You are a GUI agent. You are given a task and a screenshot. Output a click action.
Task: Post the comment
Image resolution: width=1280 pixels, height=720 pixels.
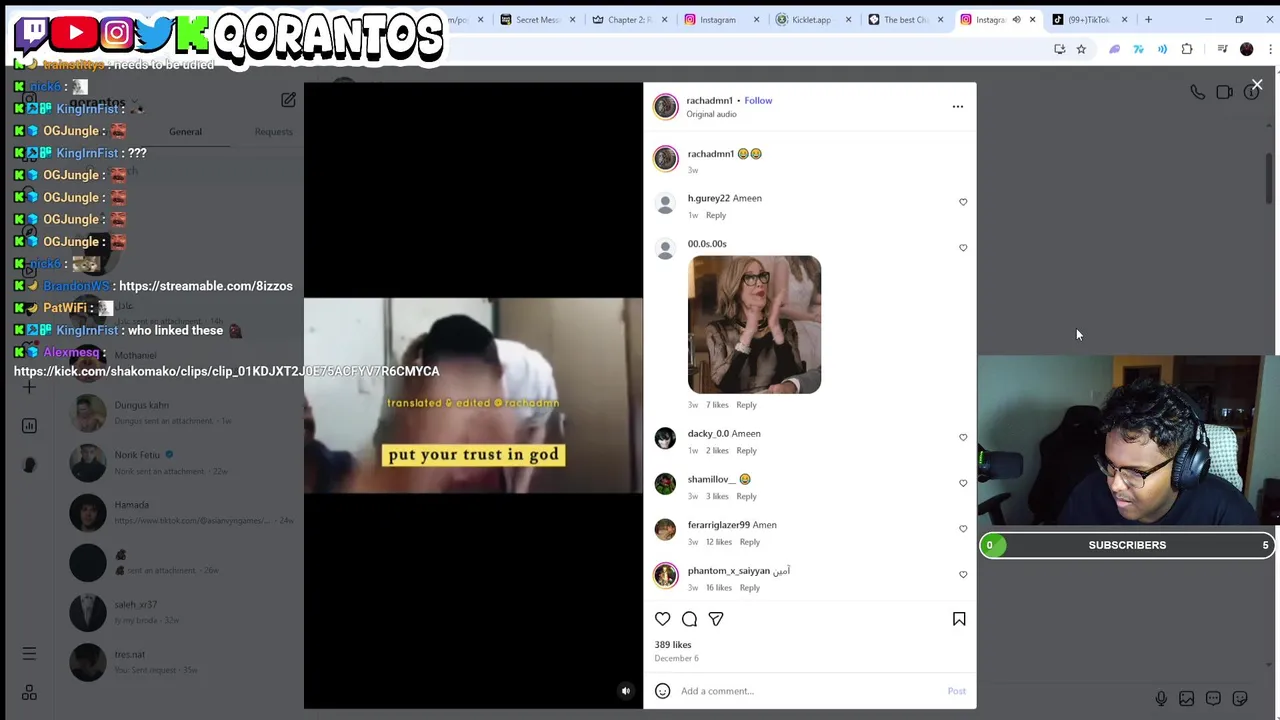(956, 691)
